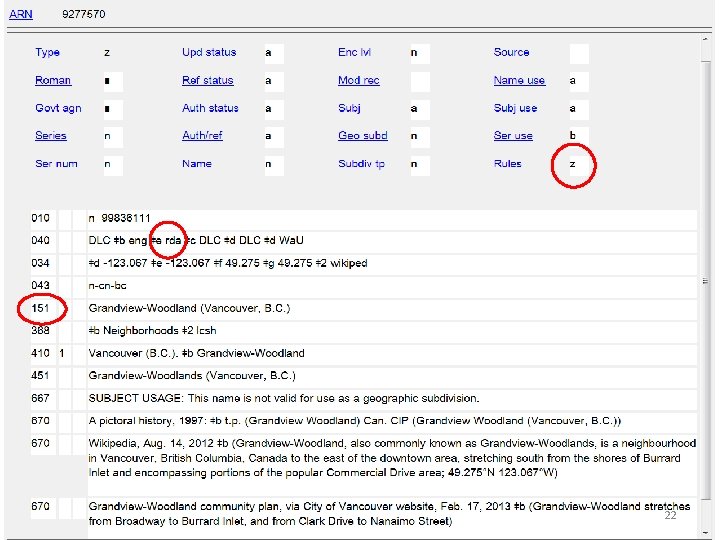Click the 451 Grandview-Woodlands field text
Screen dimensions: 720x540
click(192, 376)
